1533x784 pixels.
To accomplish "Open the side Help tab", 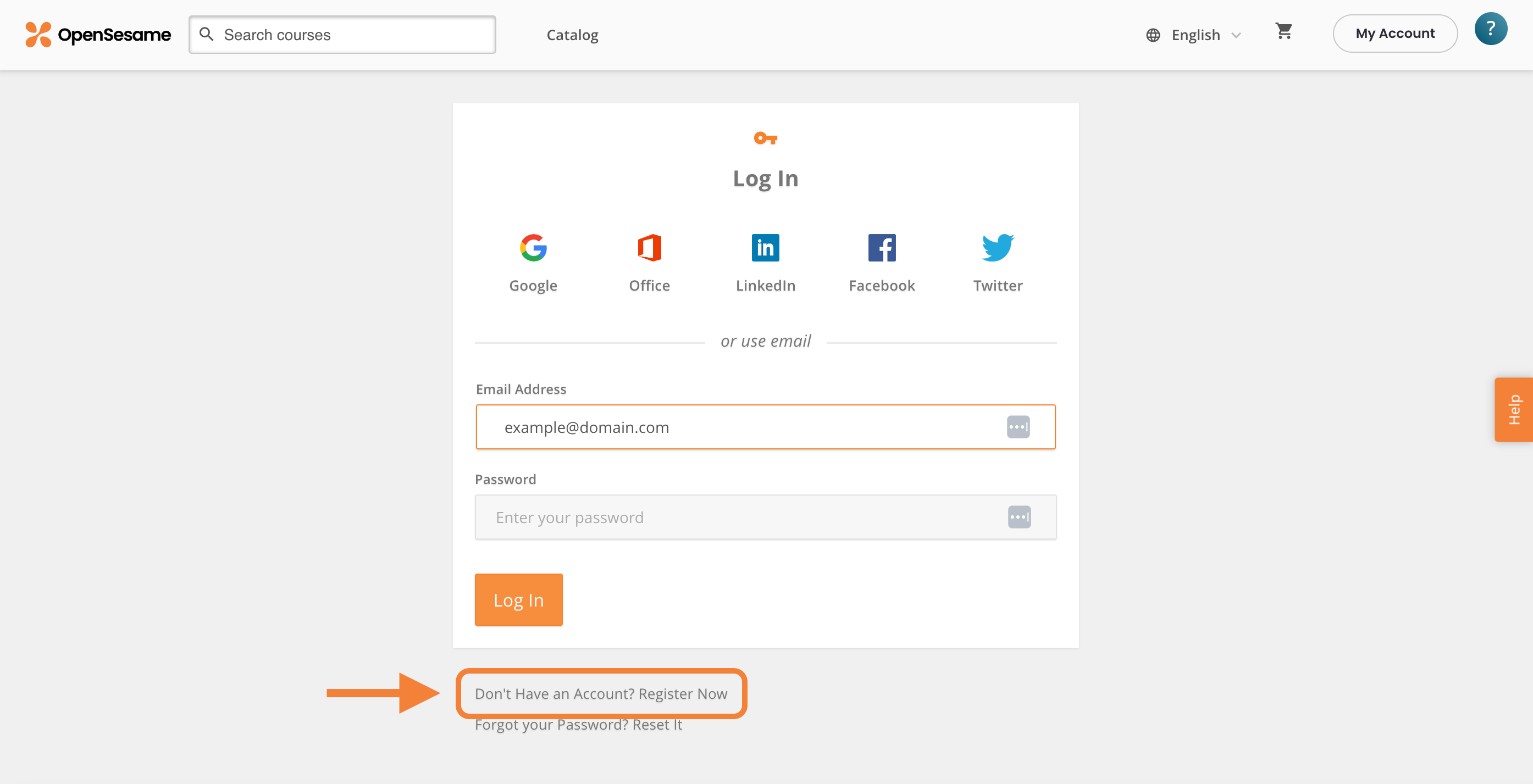I will coord(1513,409).
